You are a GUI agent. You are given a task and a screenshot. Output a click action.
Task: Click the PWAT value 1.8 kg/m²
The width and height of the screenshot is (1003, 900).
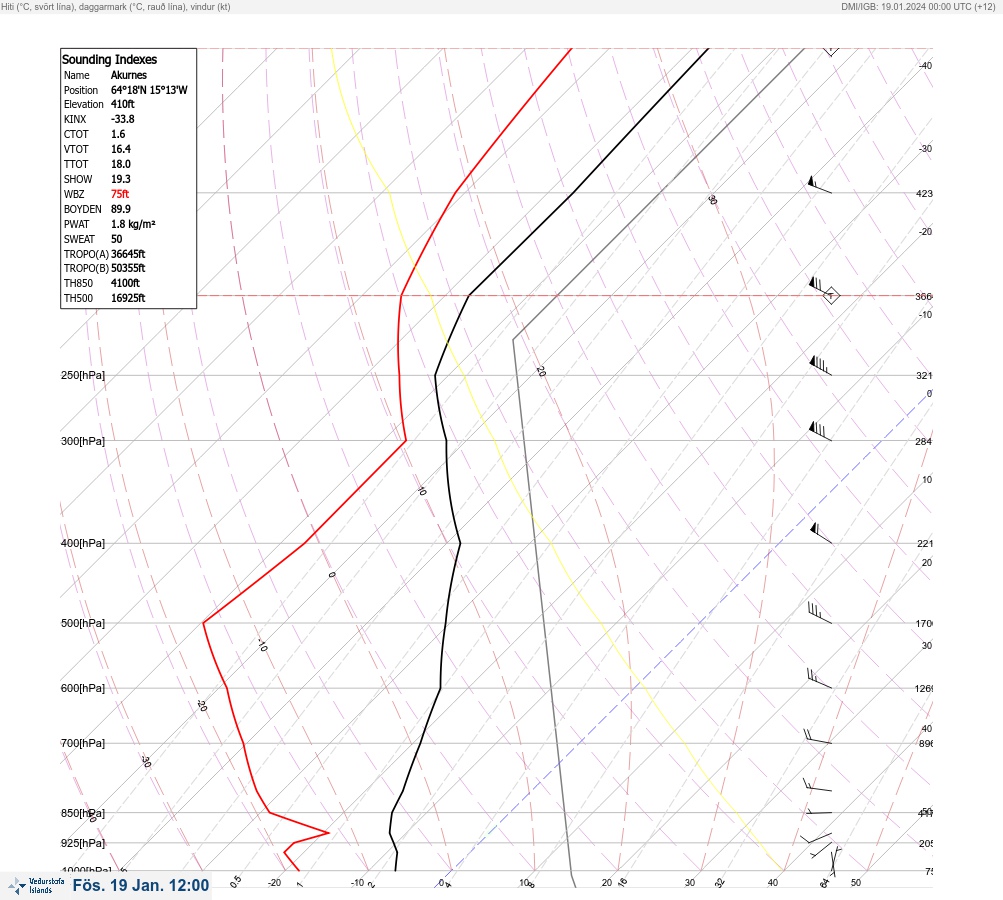click(133, 224)
